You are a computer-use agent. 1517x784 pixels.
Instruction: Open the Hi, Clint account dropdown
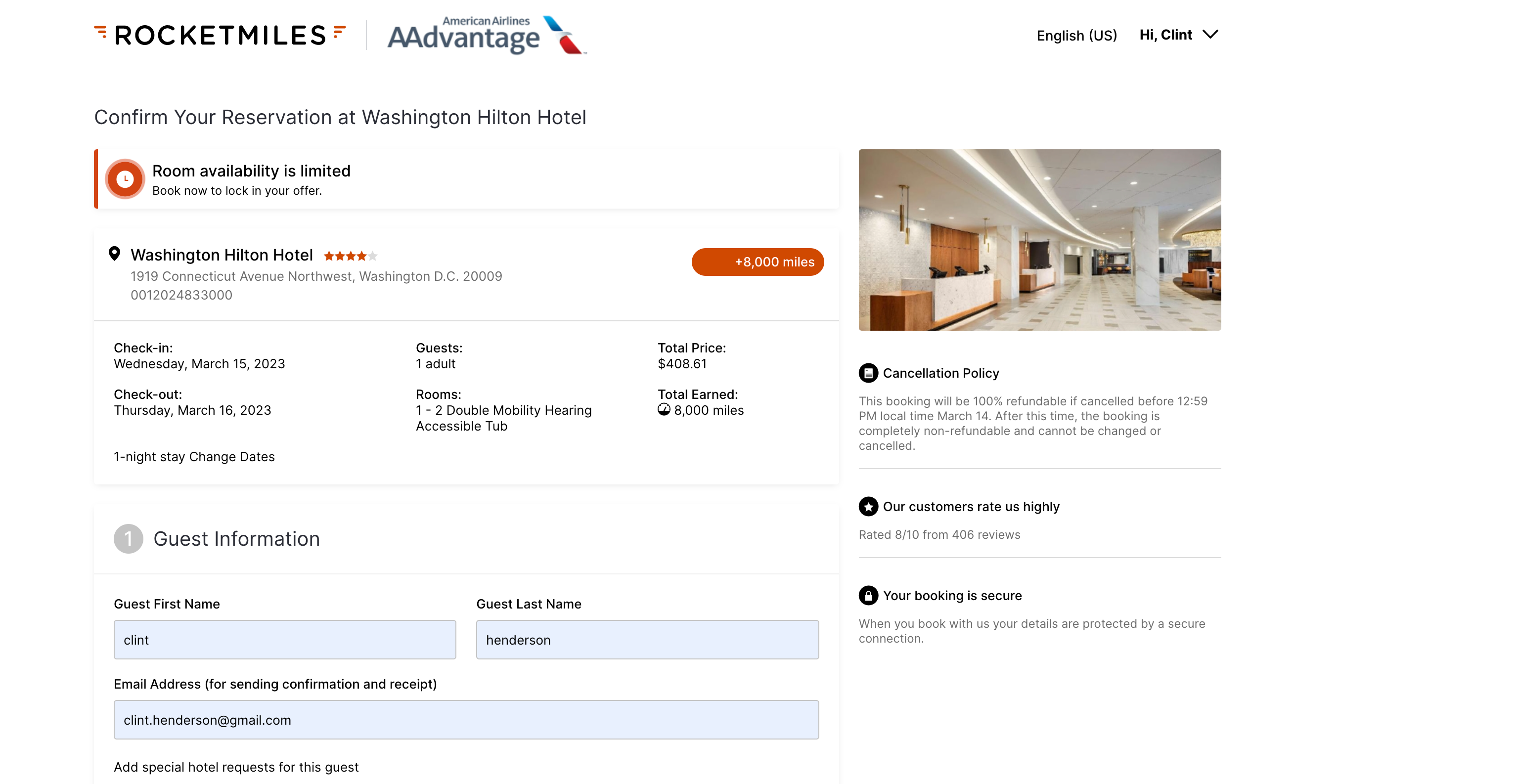coord(1178,35)
